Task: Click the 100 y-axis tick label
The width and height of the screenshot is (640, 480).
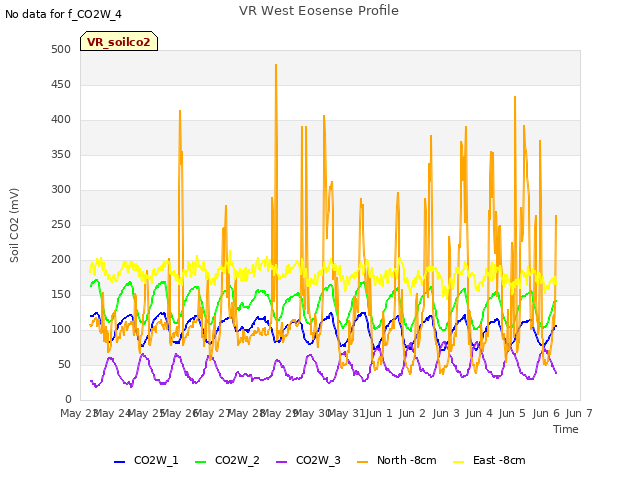Action: 61,330
